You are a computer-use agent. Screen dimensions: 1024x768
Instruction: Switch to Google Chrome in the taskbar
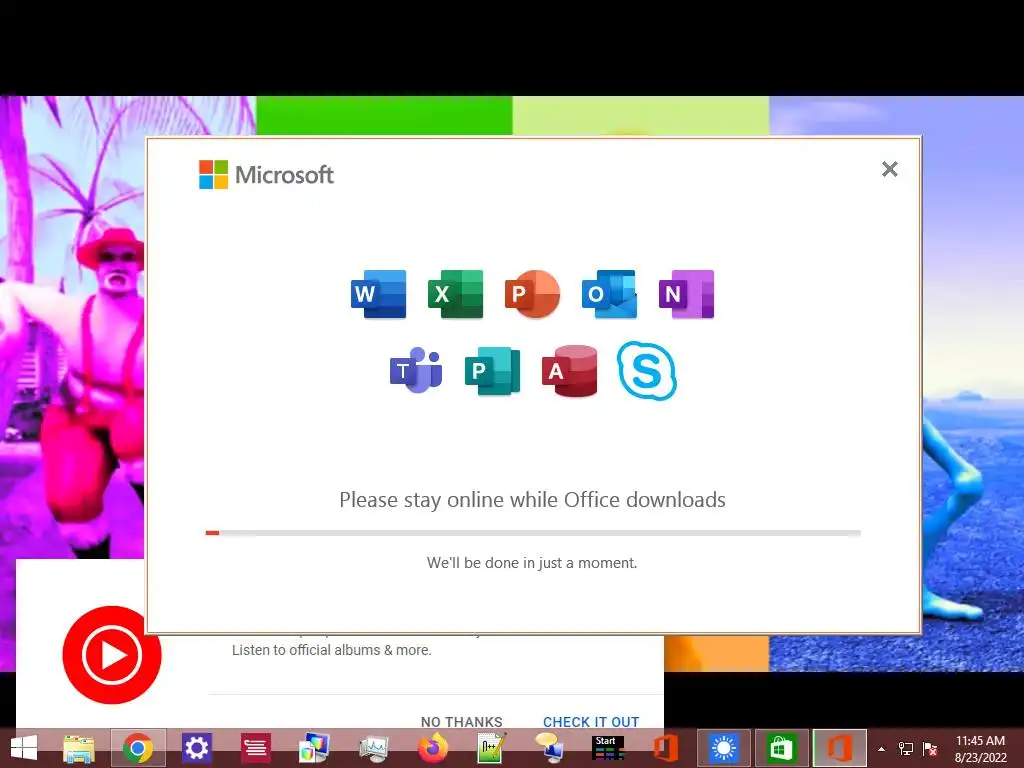(x=138, y=748)
